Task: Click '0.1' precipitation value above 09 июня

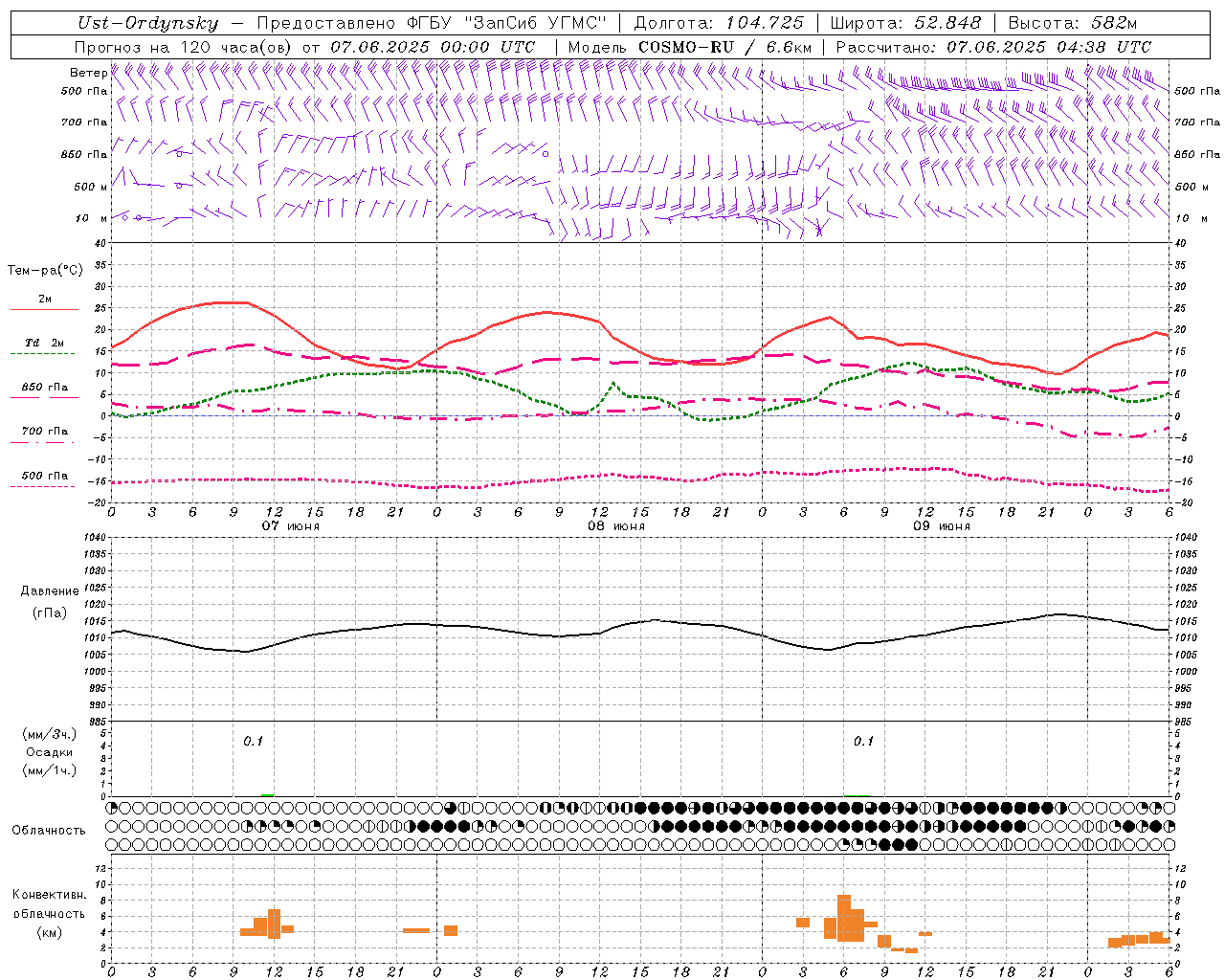Action: 863,742
